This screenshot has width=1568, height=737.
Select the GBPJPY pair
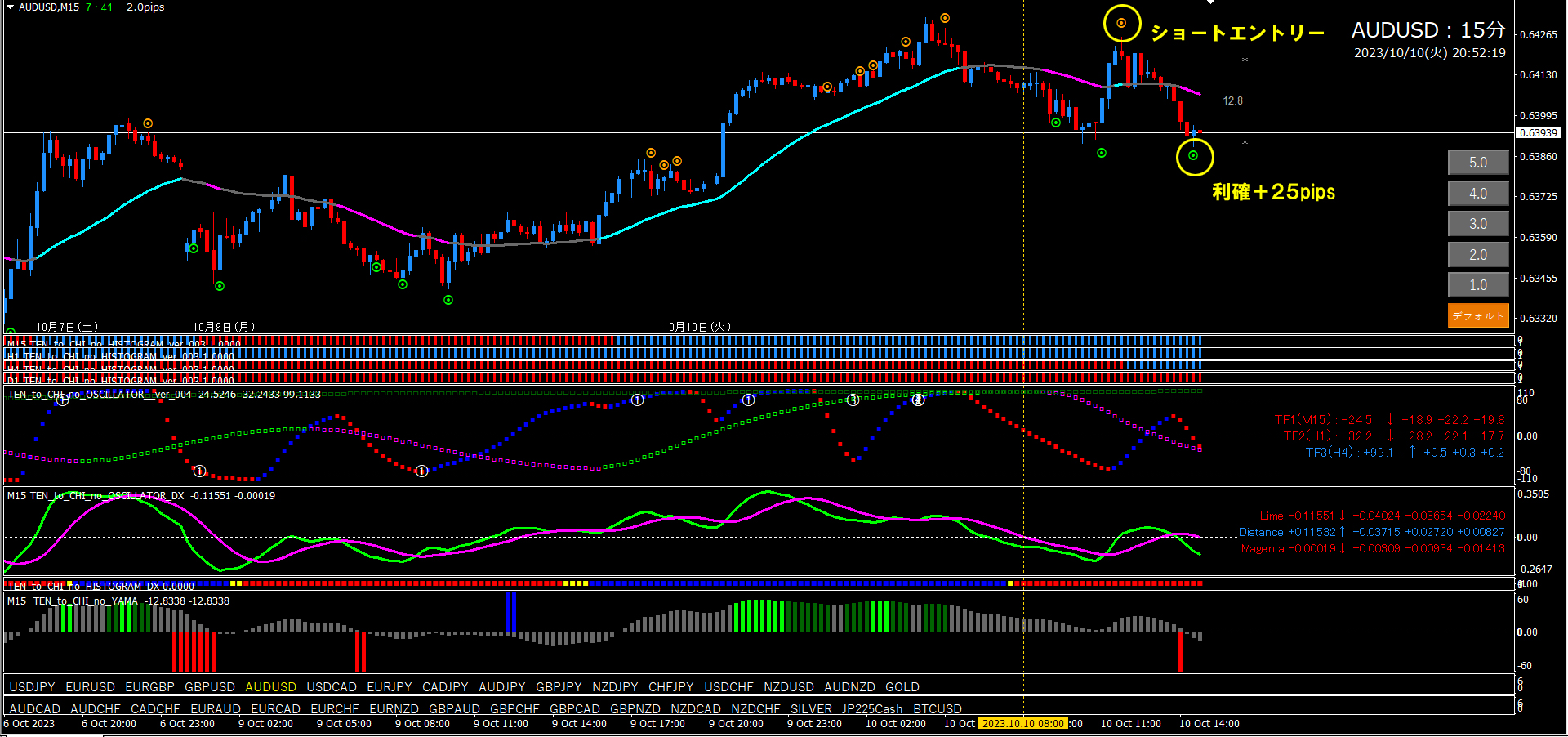point(559,687)
